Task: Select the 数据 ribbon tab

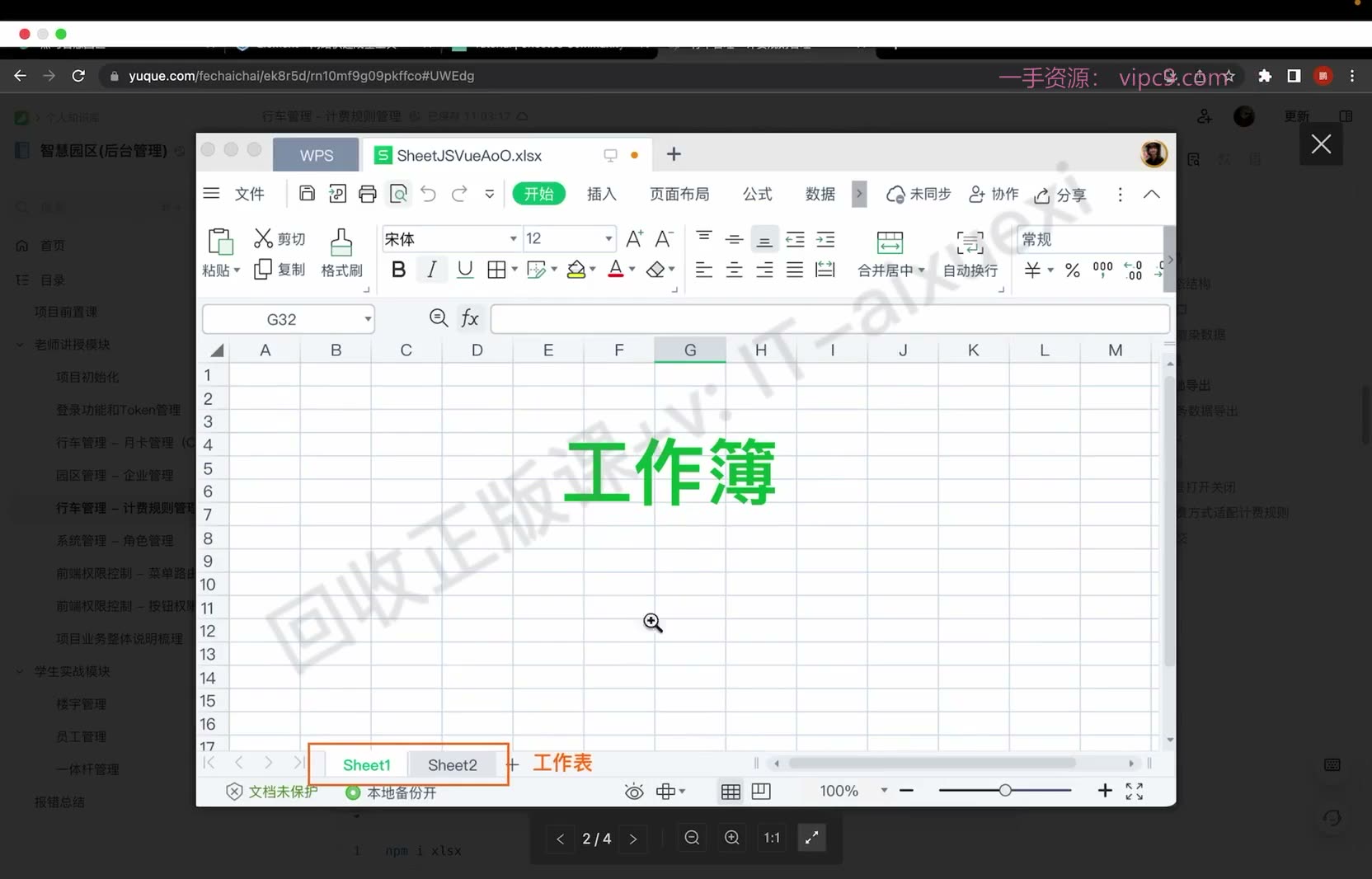Action: click(820, 195)
